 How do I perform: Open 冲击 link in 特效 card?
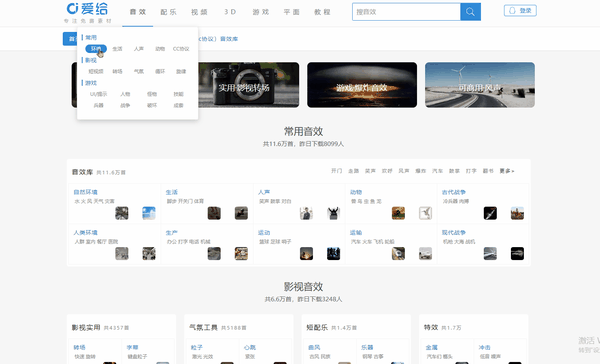pos(484,348)
